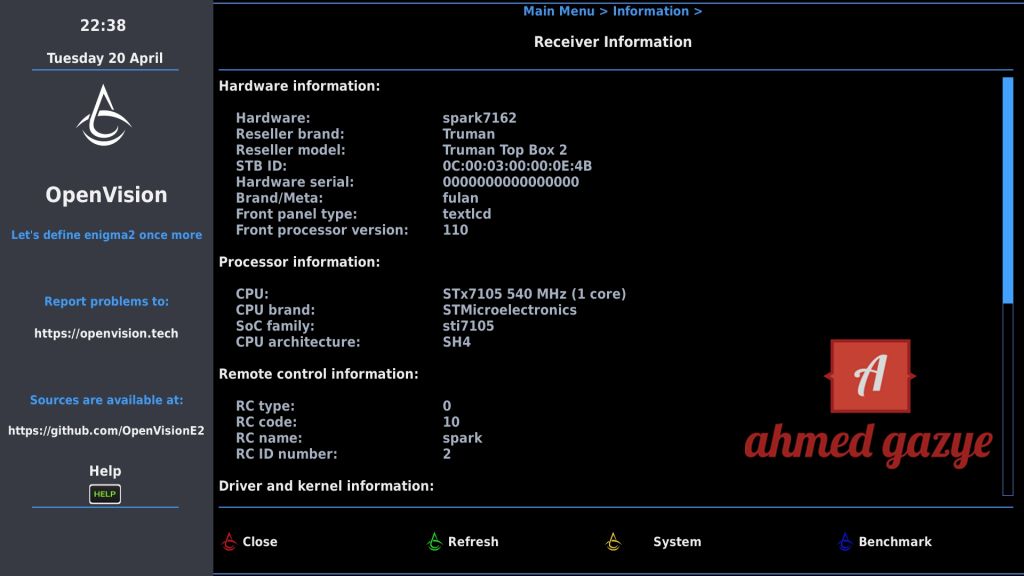Click the Receiver Information title
1024x576 pixels.
click(613, 42)
